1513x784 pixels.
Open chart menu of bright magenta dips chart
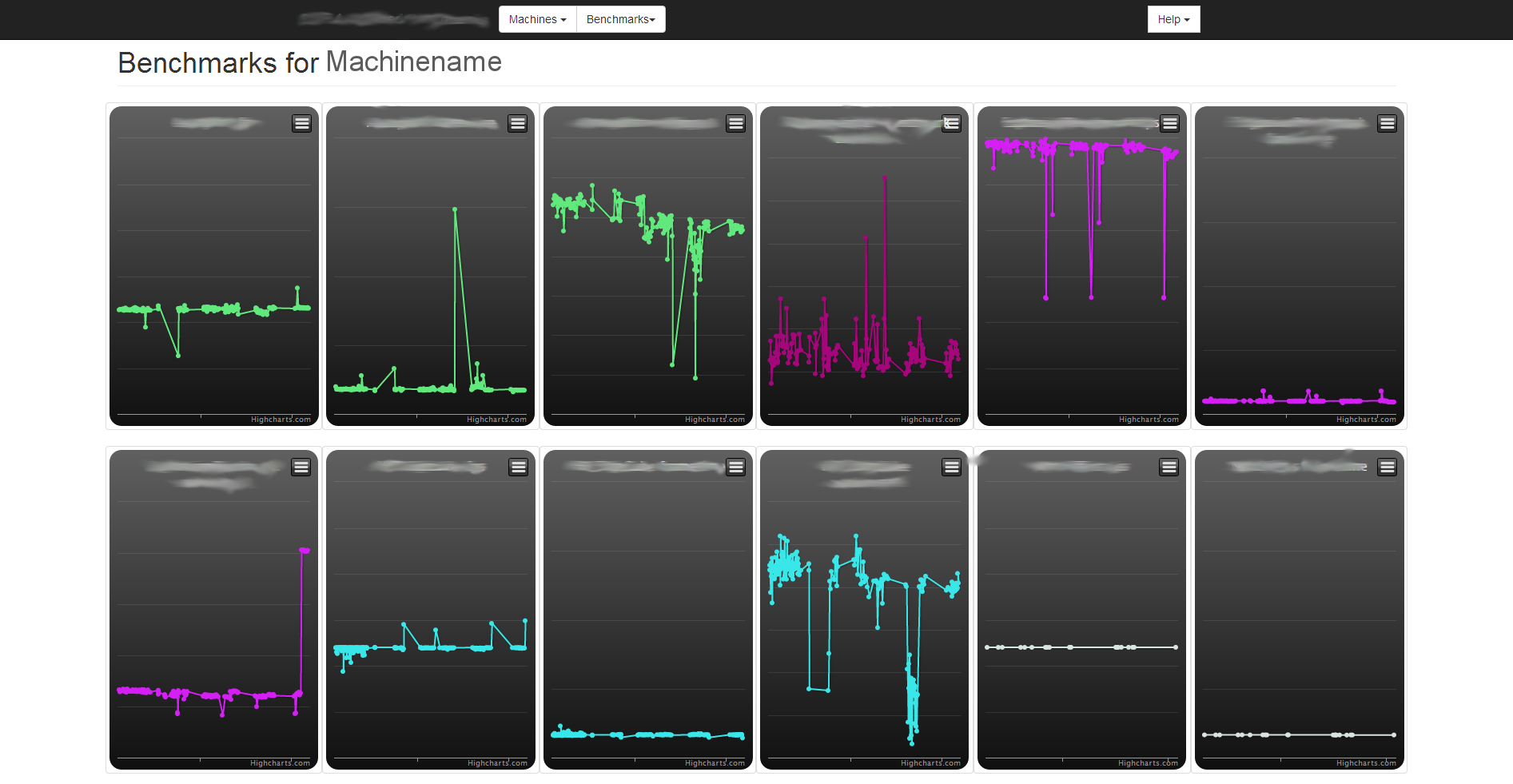click(x=1170, y=123)
